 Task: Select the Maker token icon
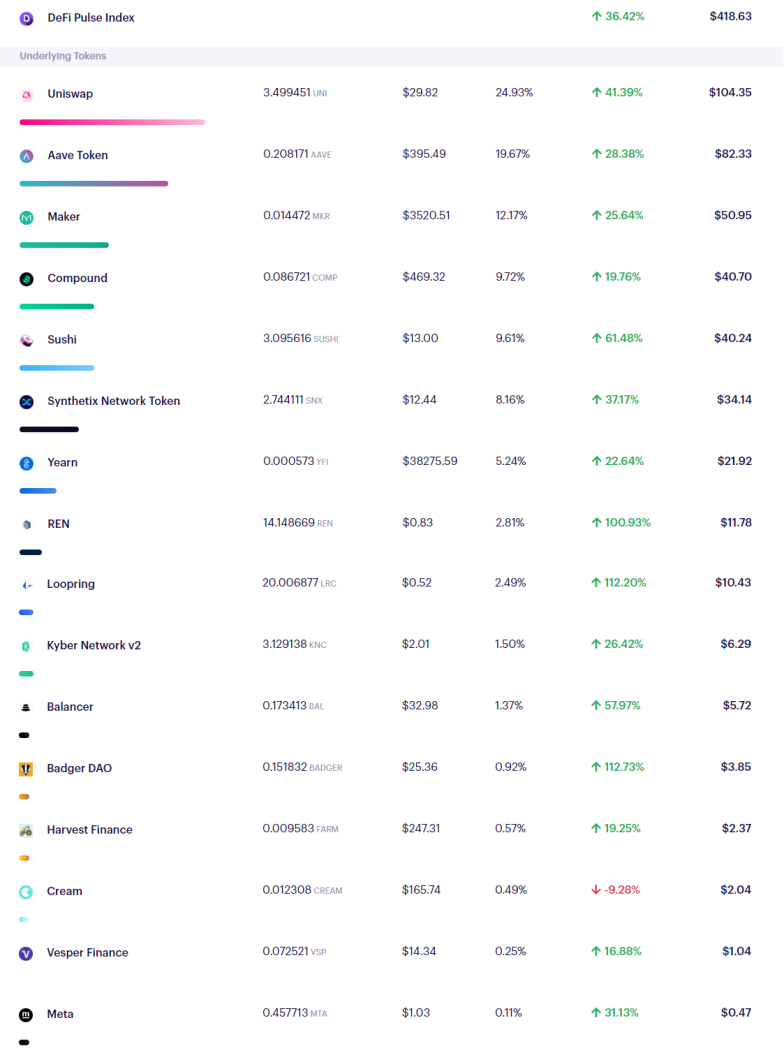pyautogui.click(x=26, y=217)
